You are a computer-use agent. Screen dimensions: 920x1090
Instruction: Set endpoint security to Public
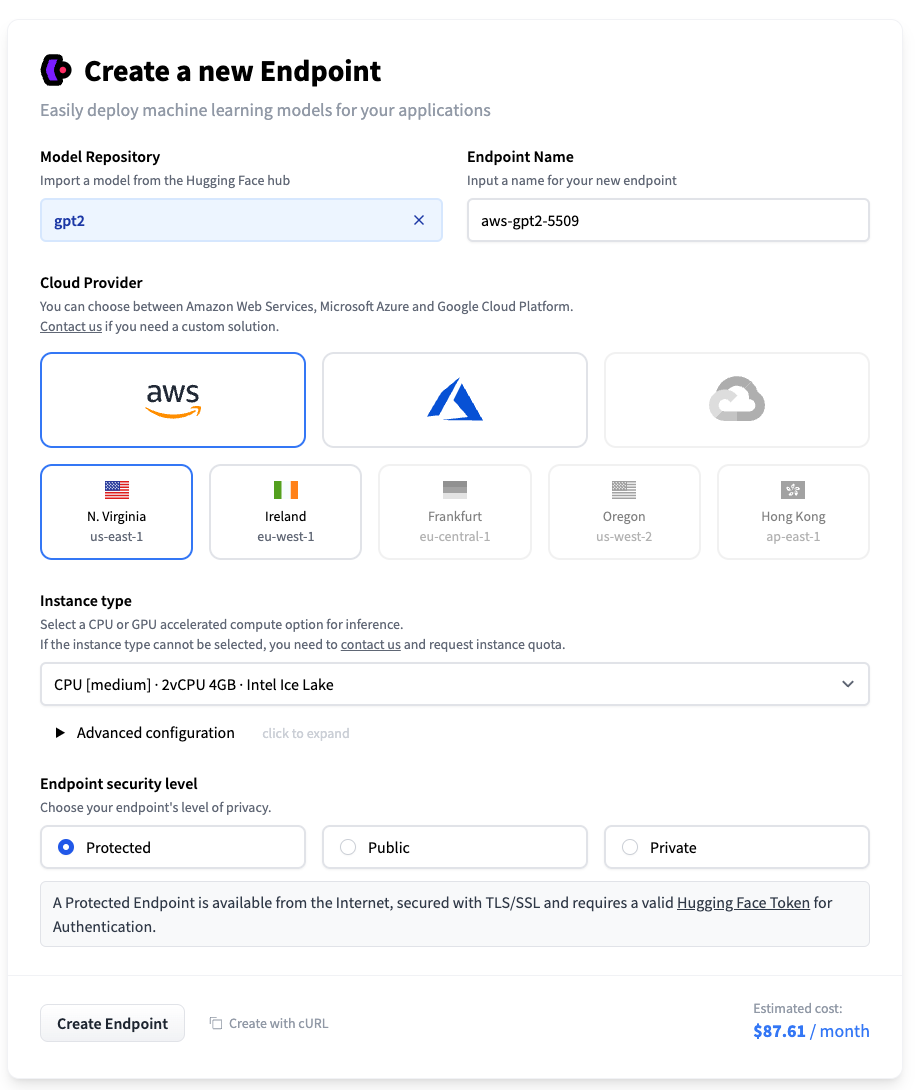(348, 847)
